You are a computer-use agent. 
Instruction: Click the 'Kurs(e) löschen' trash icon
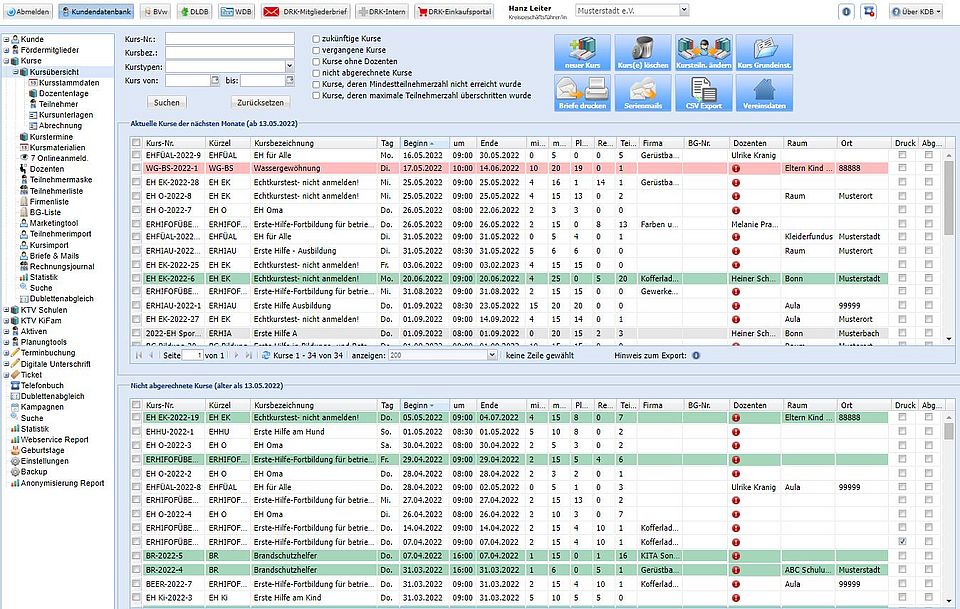642,53
